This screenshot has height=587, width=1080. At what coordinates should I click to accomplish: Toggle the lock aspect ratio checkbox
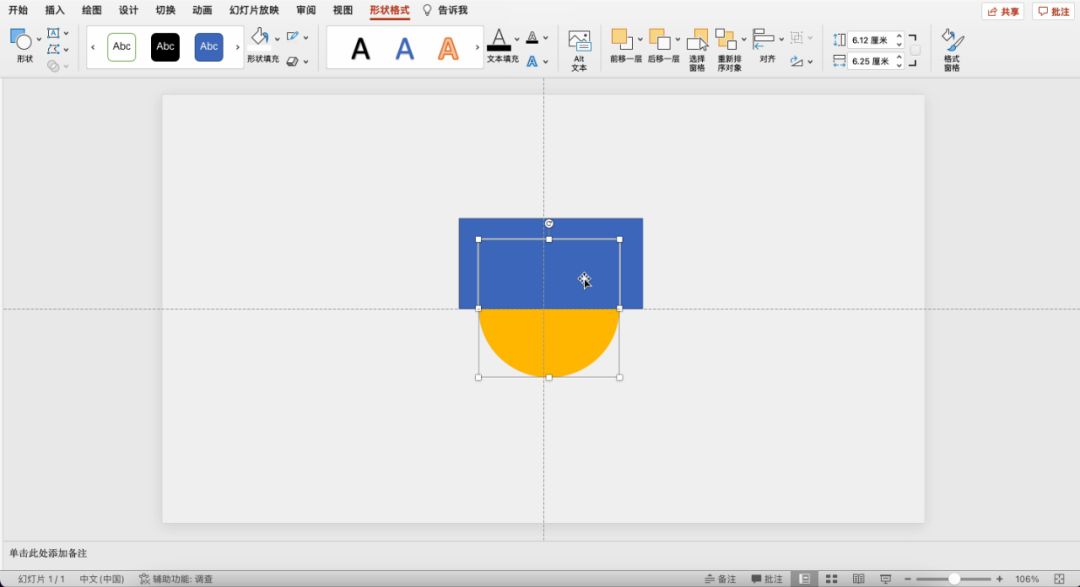(915, 50)
